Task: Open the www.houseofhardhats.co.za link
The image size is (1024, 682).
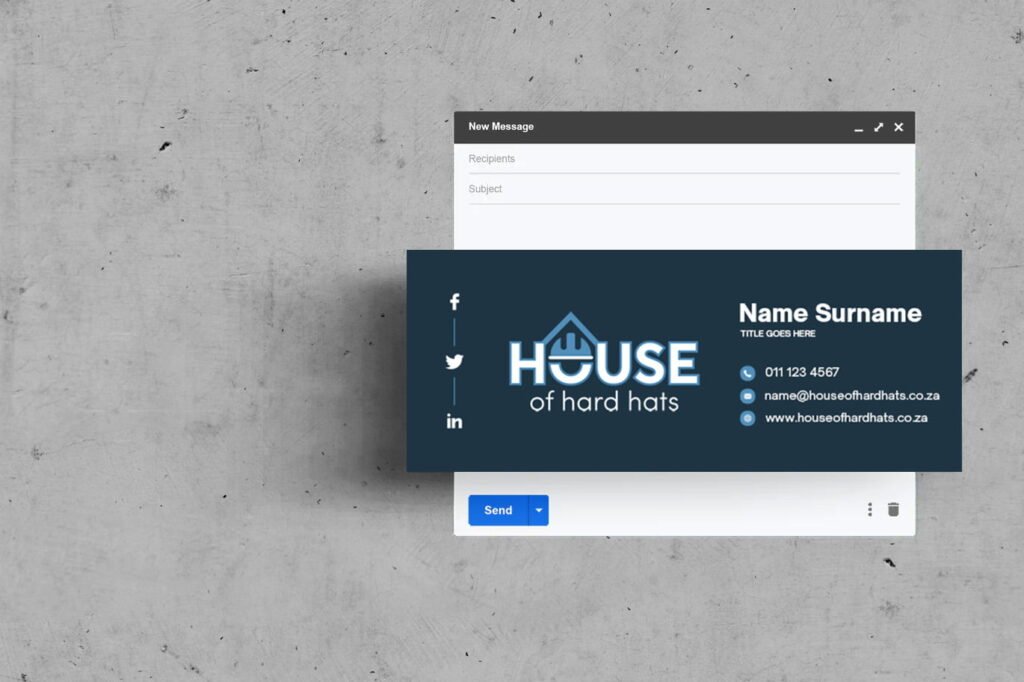Action: point(846,418)
